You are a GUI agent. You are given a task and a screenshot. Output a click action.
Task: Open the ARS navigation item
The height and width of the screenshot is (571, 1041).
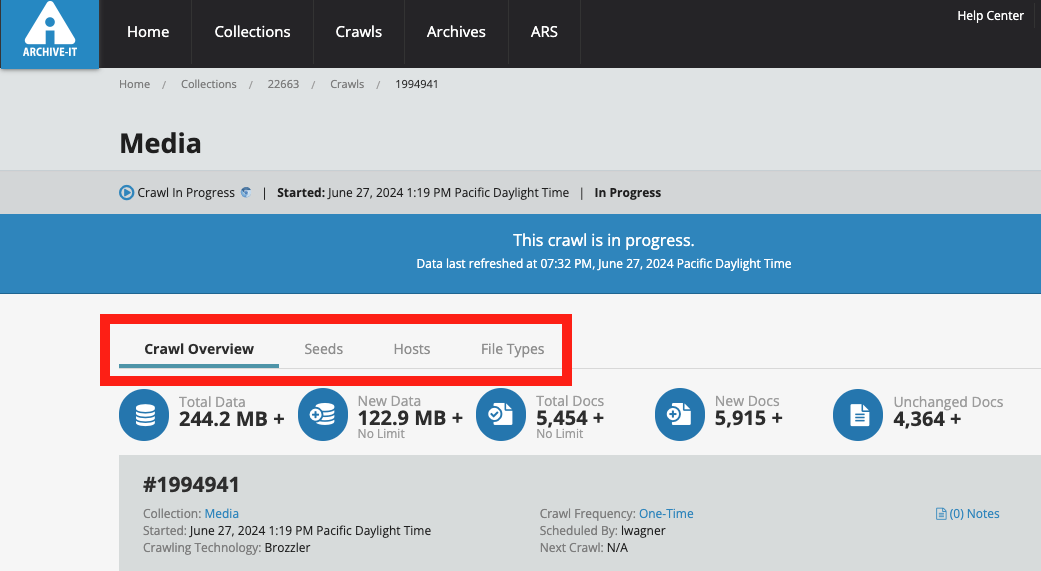tap(544, 32)
